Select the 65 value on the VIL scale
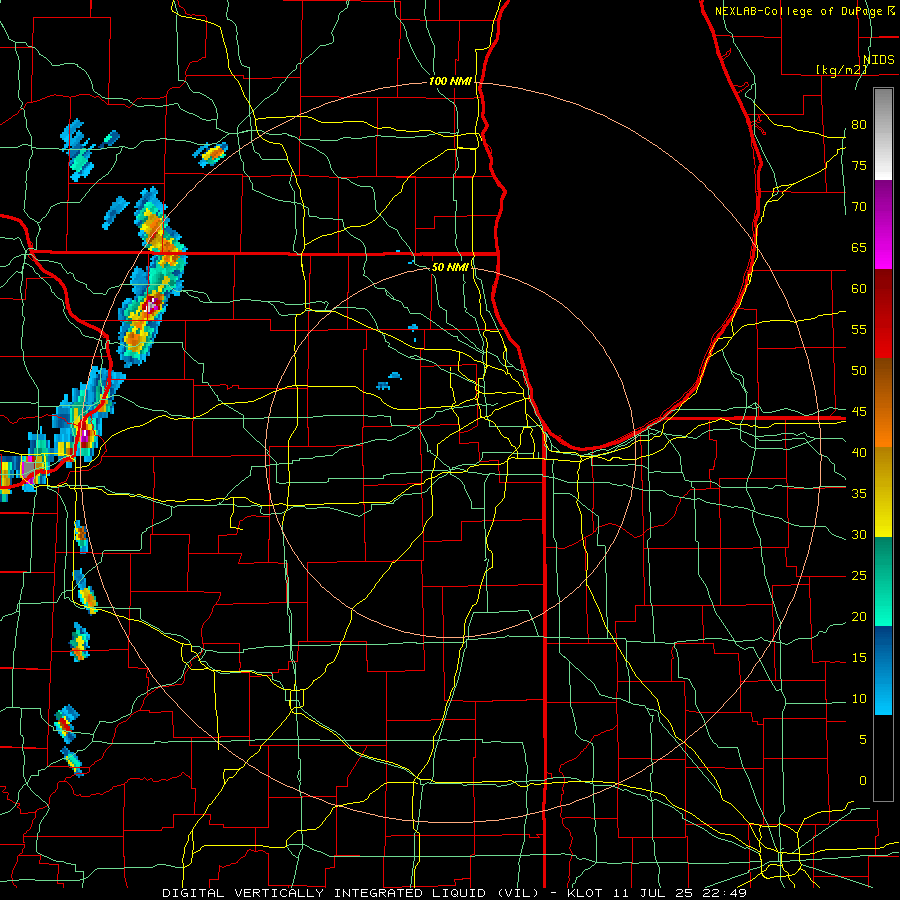The height and width of the screenshot is (900, 900). [x=859, y=248]
